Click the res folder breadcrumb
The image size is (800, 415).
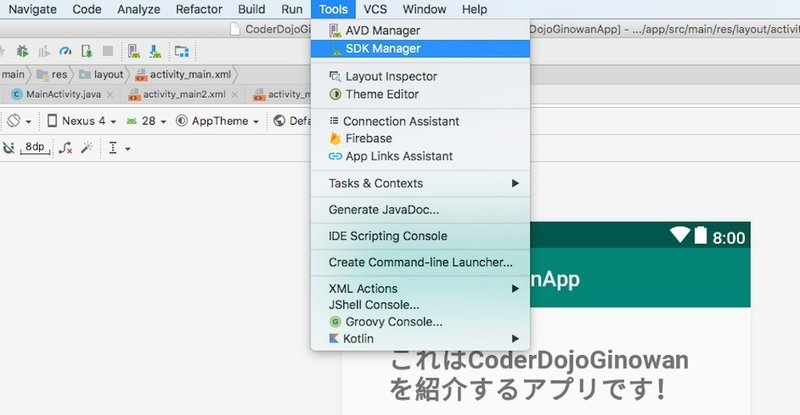(53, 75)
